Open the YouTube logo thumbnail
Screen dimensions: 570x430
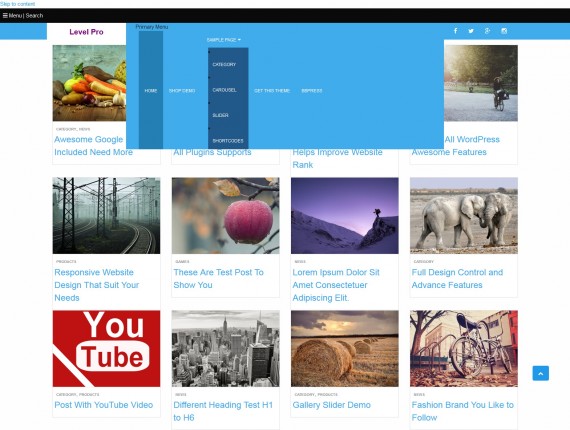tap(106, 348)
